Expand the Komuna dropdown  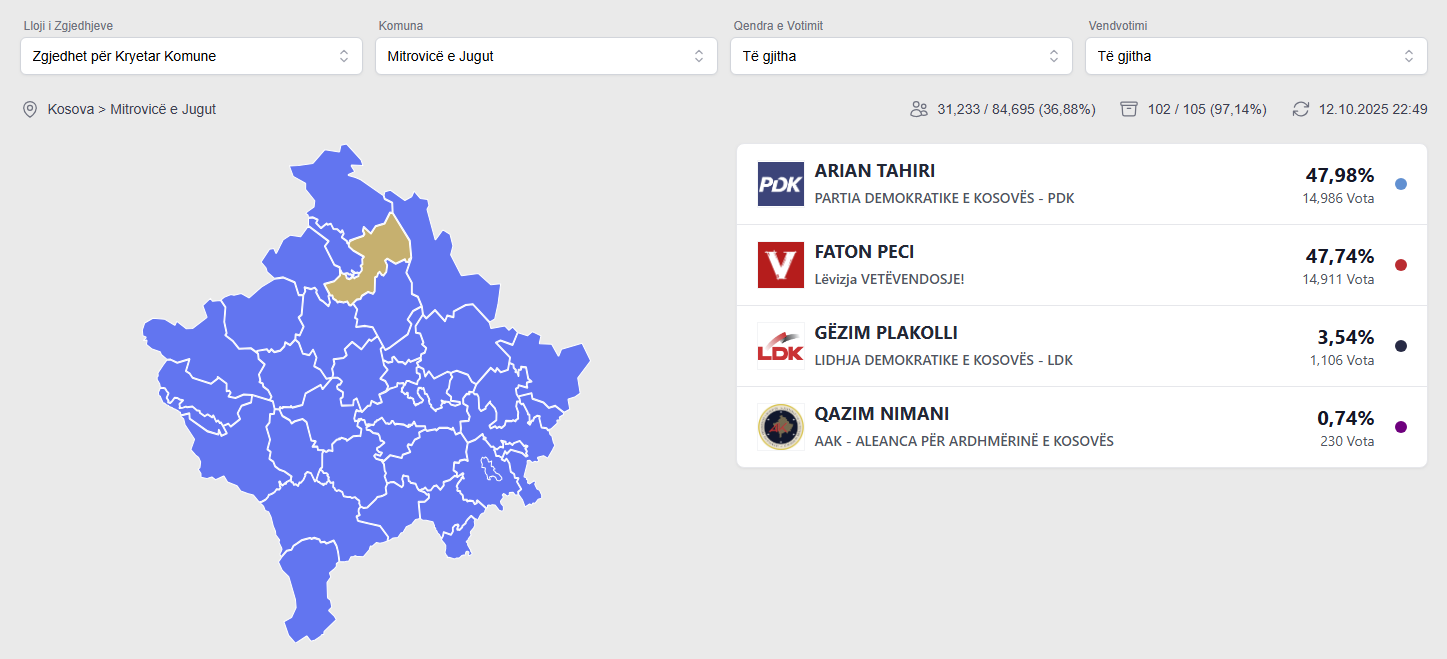point(546,56)
